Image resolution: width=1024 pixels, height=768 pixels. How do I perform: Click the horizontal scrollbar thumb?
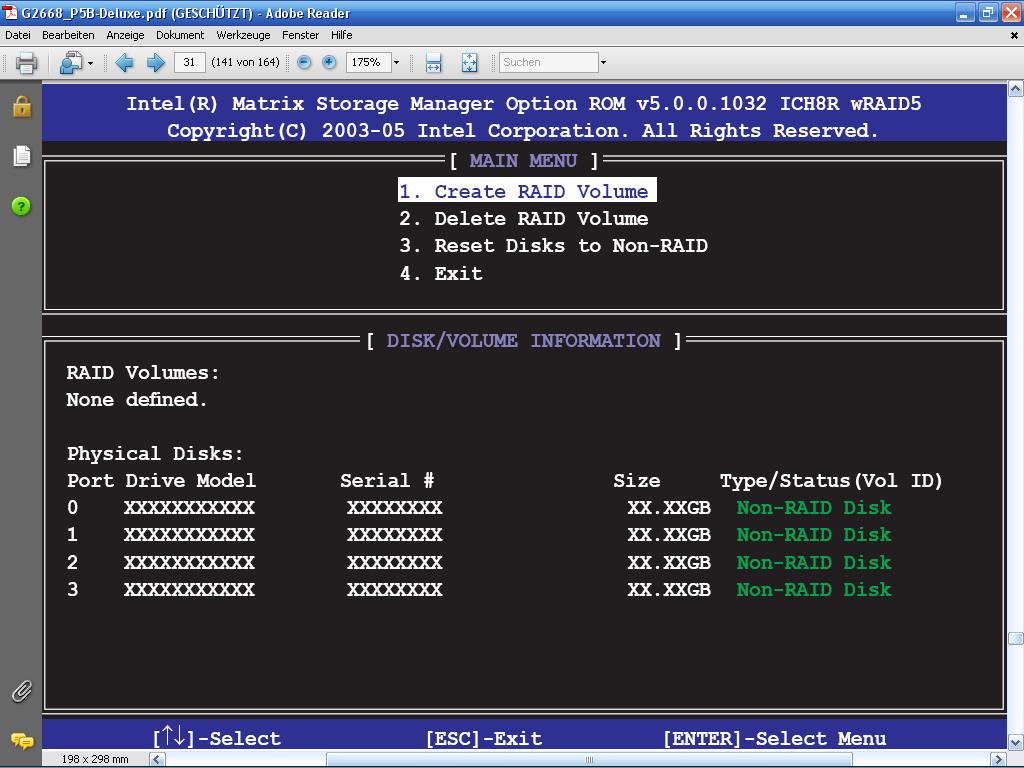(589, 760)
